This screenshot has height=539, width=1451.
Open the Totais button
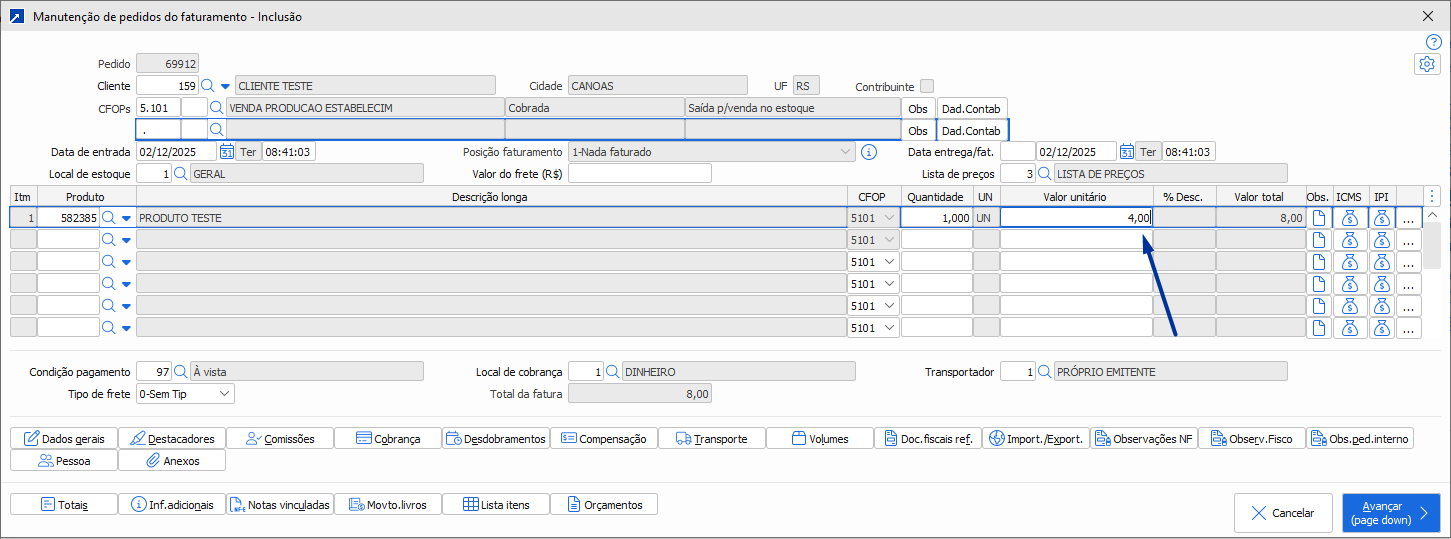(64, 504)
